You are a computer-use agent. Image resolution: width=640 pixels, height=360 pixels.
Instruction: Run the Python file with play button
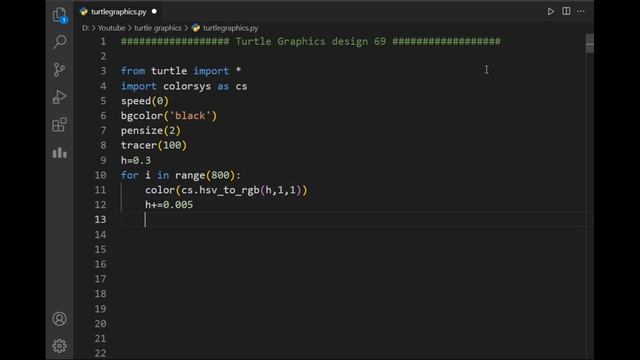pyautogui.click(x=551, y=11)
